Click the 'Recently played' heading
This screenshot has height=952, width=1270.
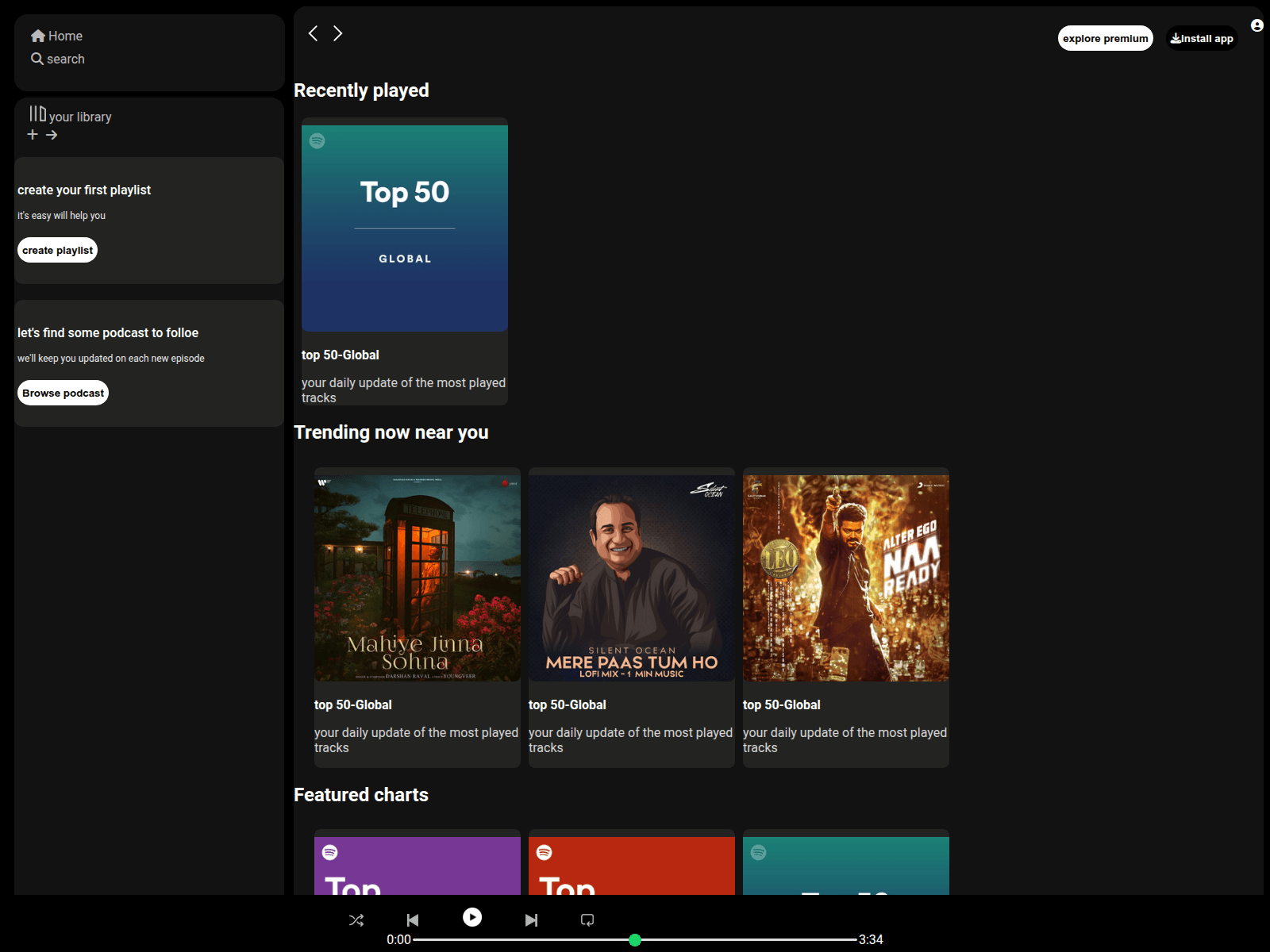[x=361, y=90]
